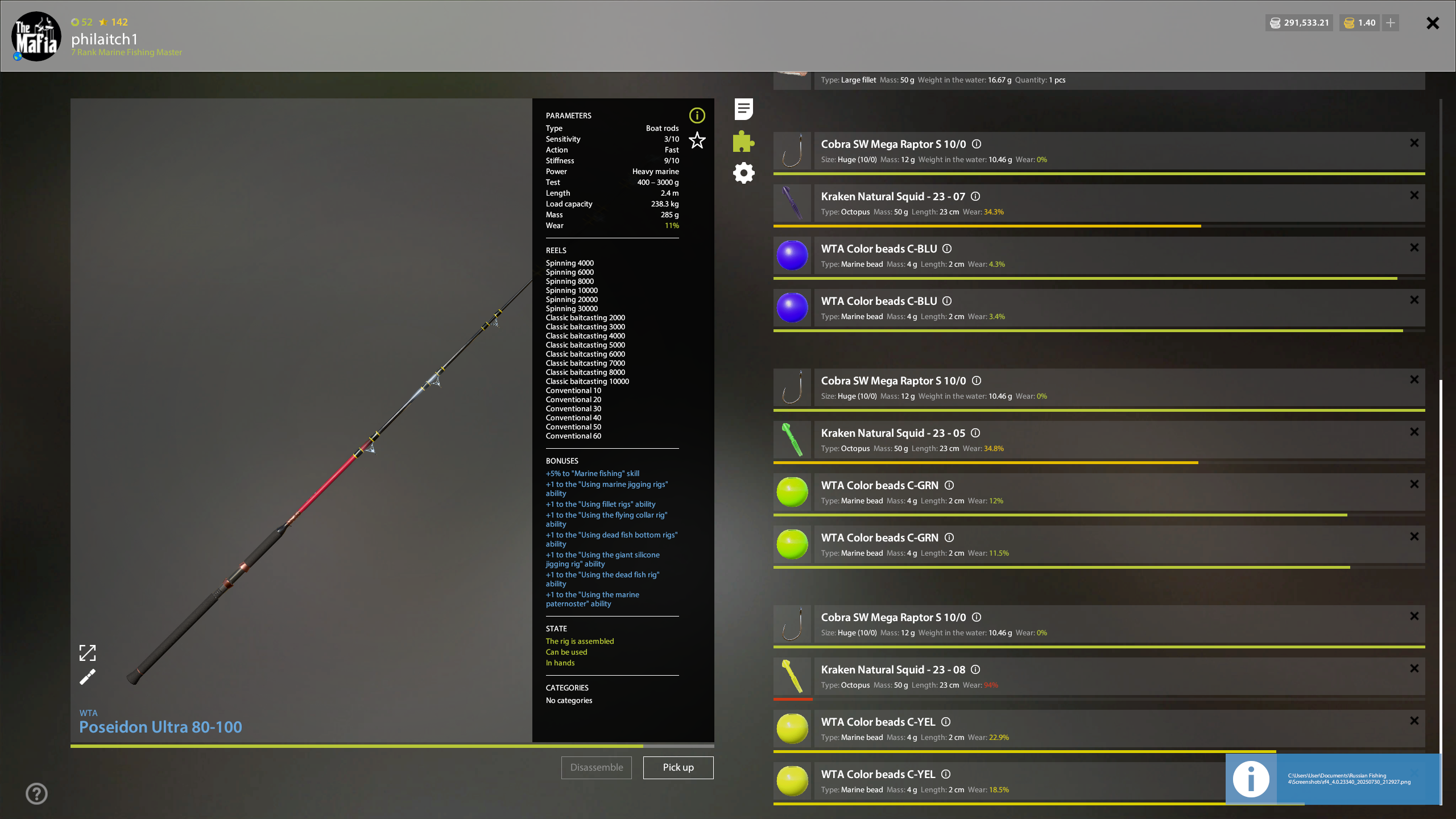Viewport: 1456px width, 819px height.
Task: Click the Disassemble button
Action: (596, 767)
